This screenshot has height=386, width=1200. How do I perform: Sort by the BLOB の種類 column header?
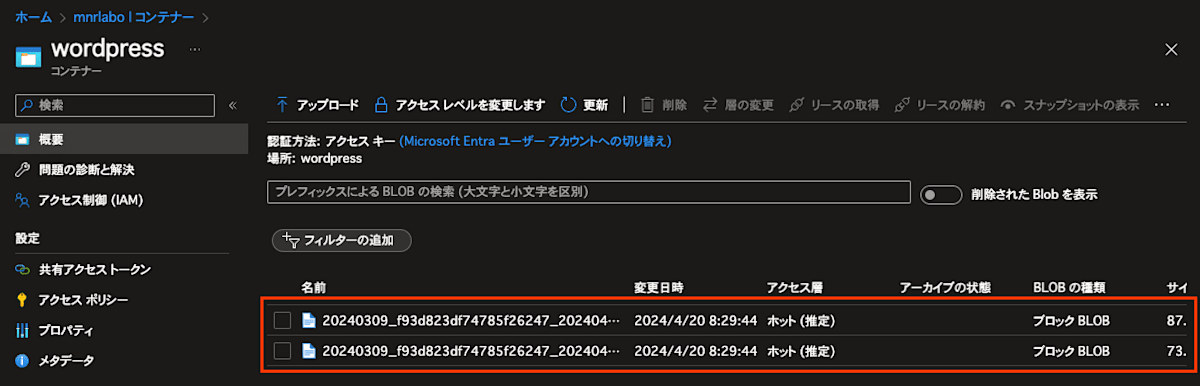1069,287
